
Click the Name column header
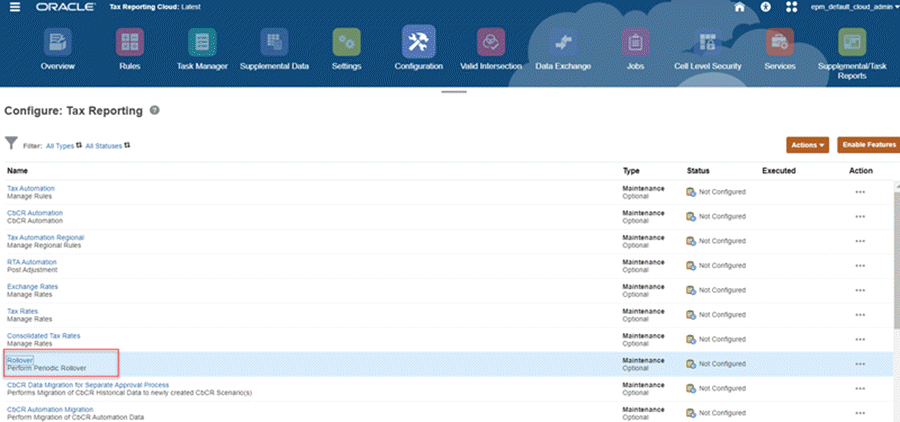[17, 171]
